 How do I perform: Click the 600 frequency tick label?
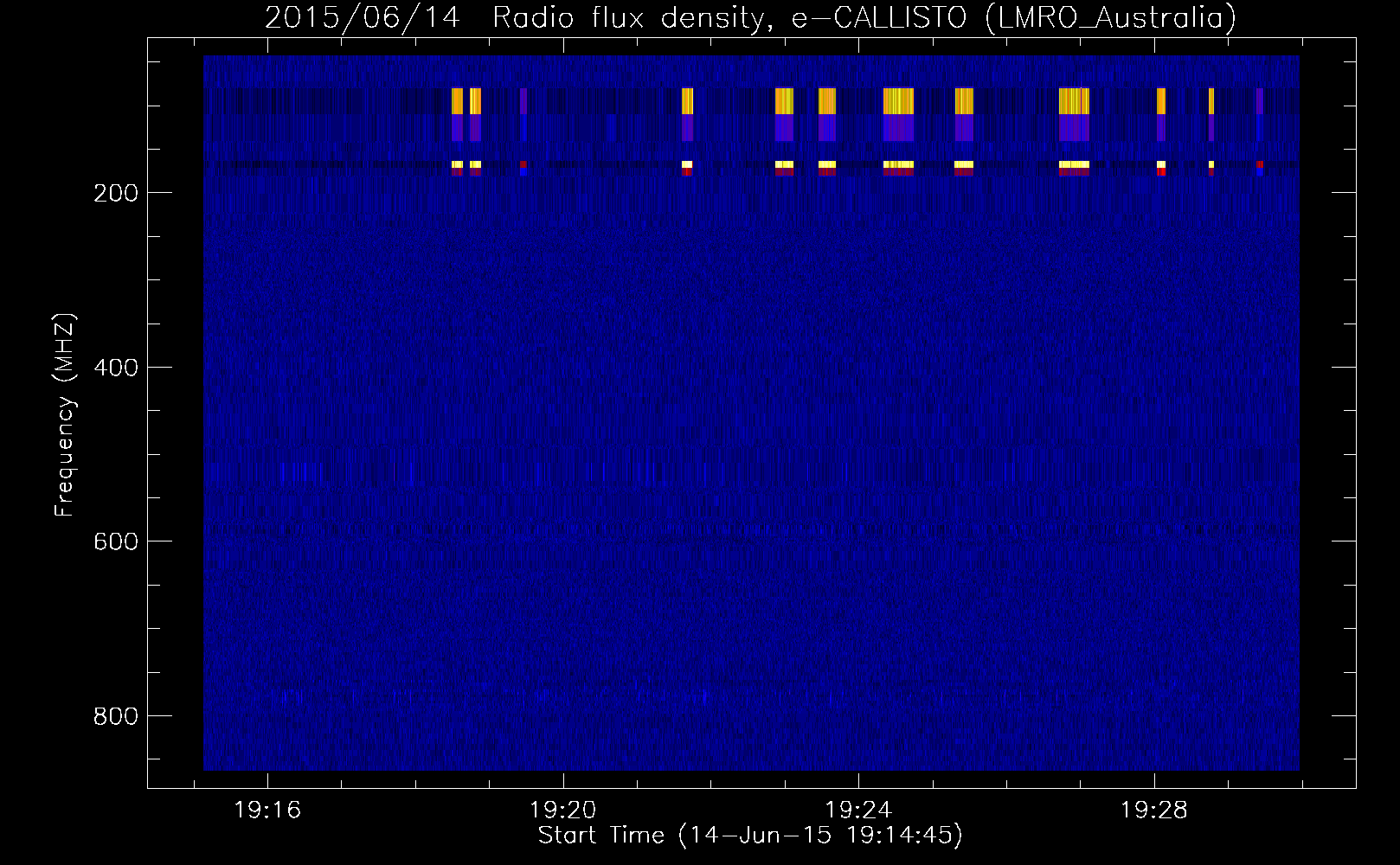116,541
